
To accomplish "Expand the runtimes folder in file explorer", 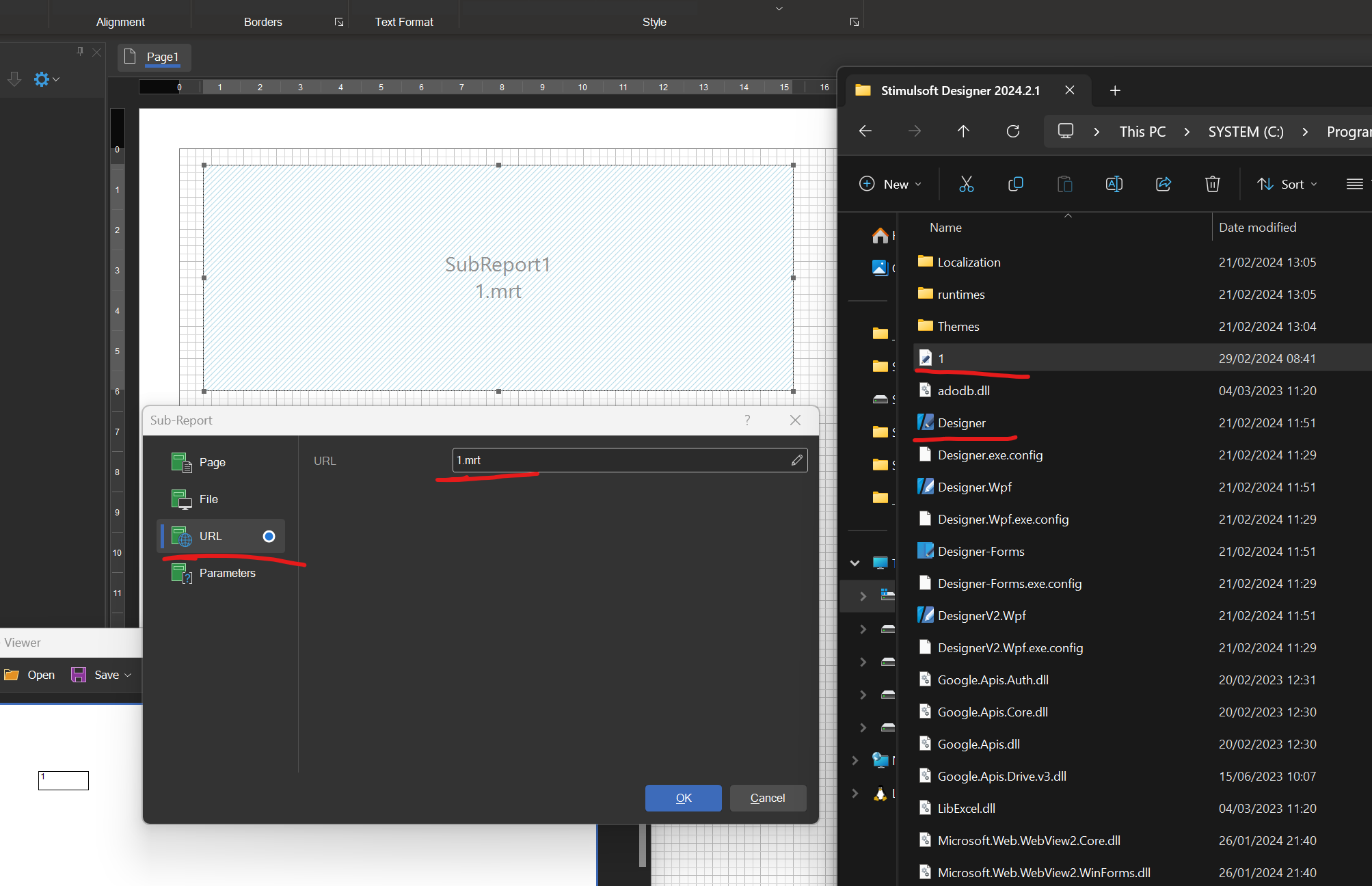I will pos(961,294).
